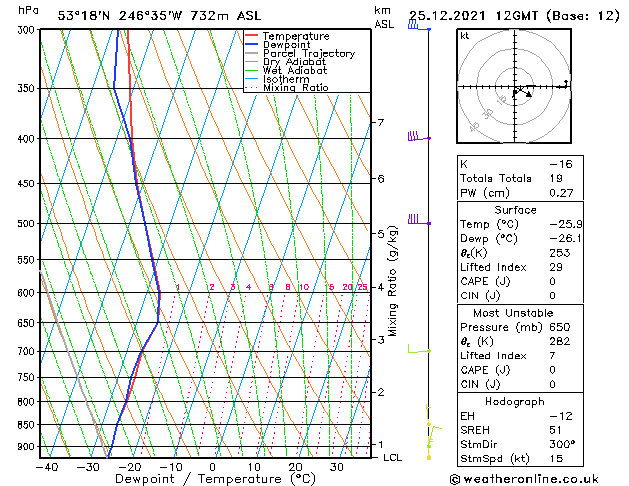Screen dimensions: 629x486
Task: Click the Dewpoint / Temperature axis label
Action: pyautogui.click(x=205, y=479)
